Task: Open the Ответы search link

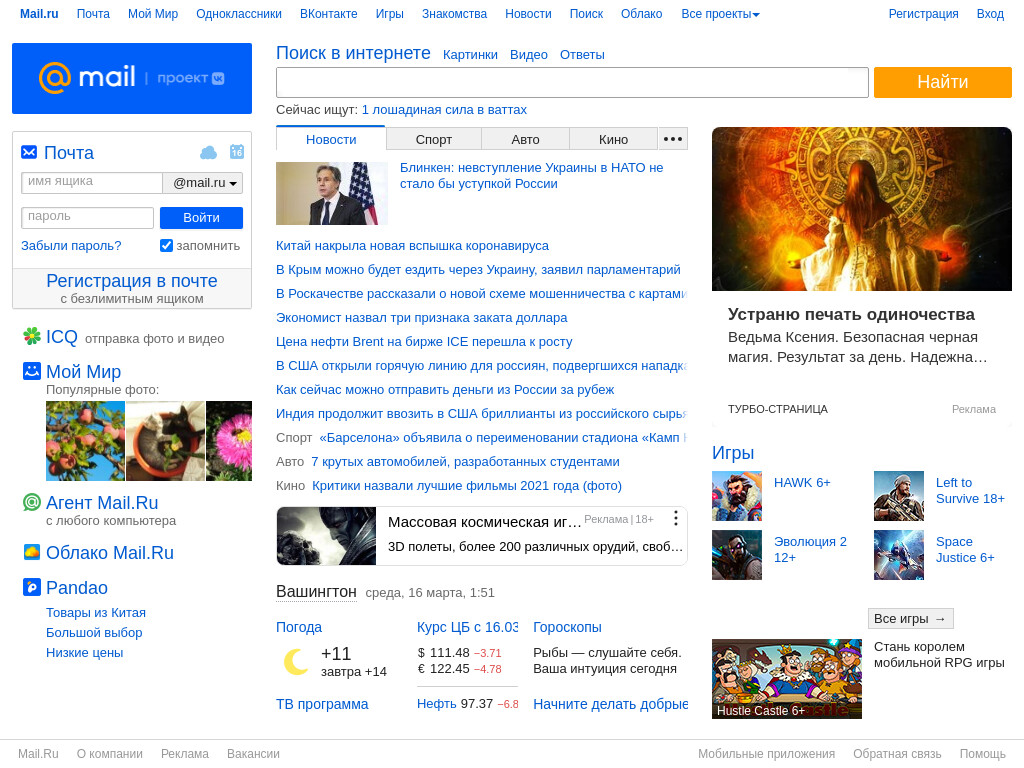Action: pyautogui.click(x=582, y=55)
